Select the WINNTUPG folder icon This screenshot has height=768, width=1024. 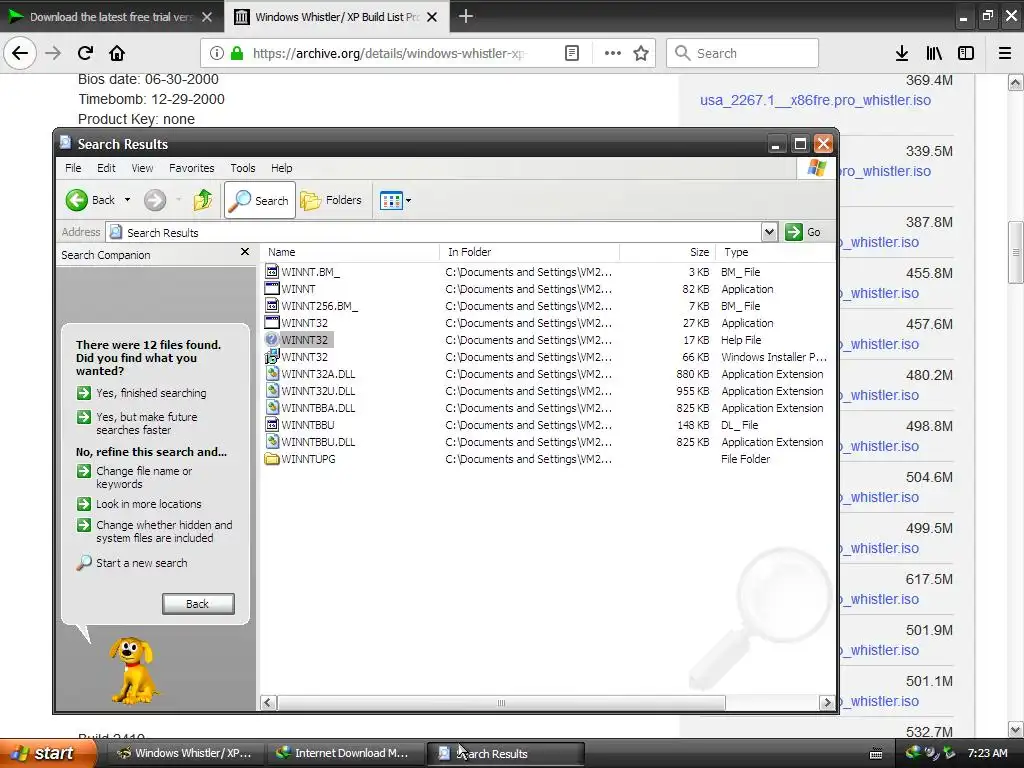click(272, 458)
